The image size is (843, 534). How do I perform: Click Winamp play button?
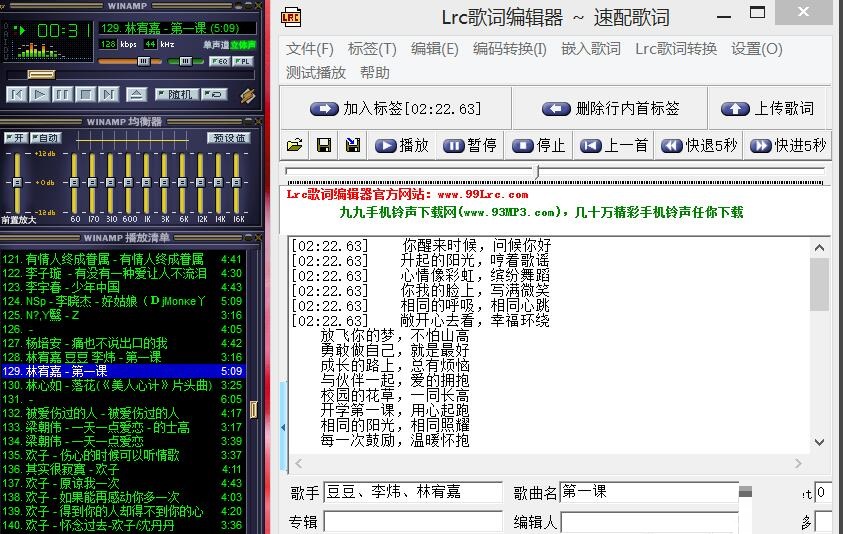tap(39, 95)
